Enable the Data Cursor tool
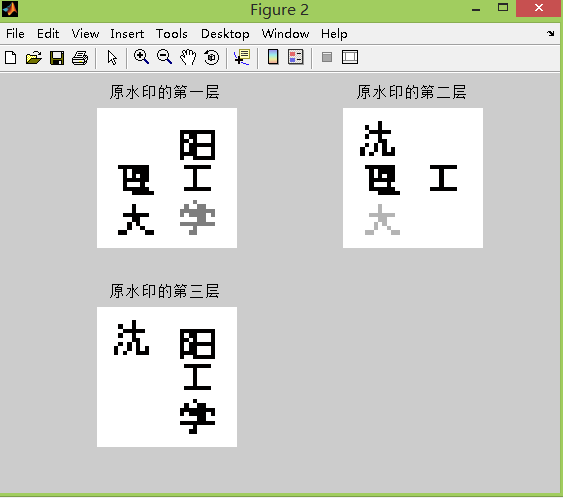This screenshot has width=563, height=498. [x=242, y=57]
